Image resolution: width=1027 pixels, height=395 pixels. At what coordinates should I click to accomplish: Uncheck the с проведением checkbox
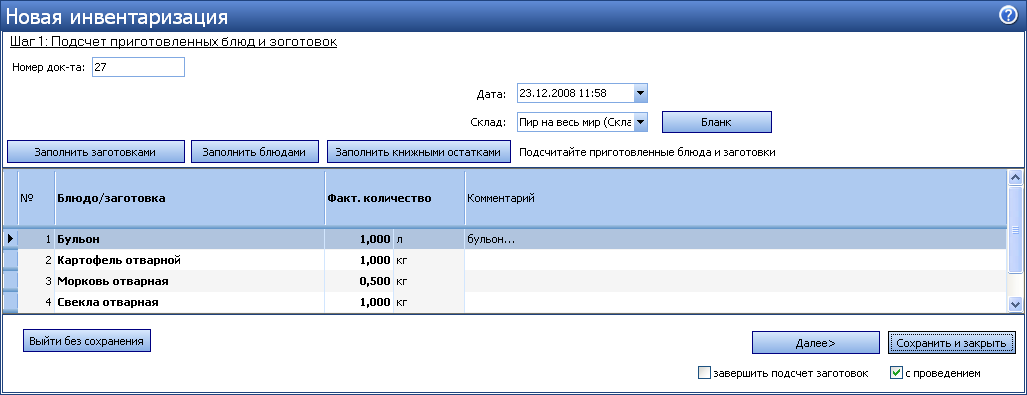coord(897,373)
